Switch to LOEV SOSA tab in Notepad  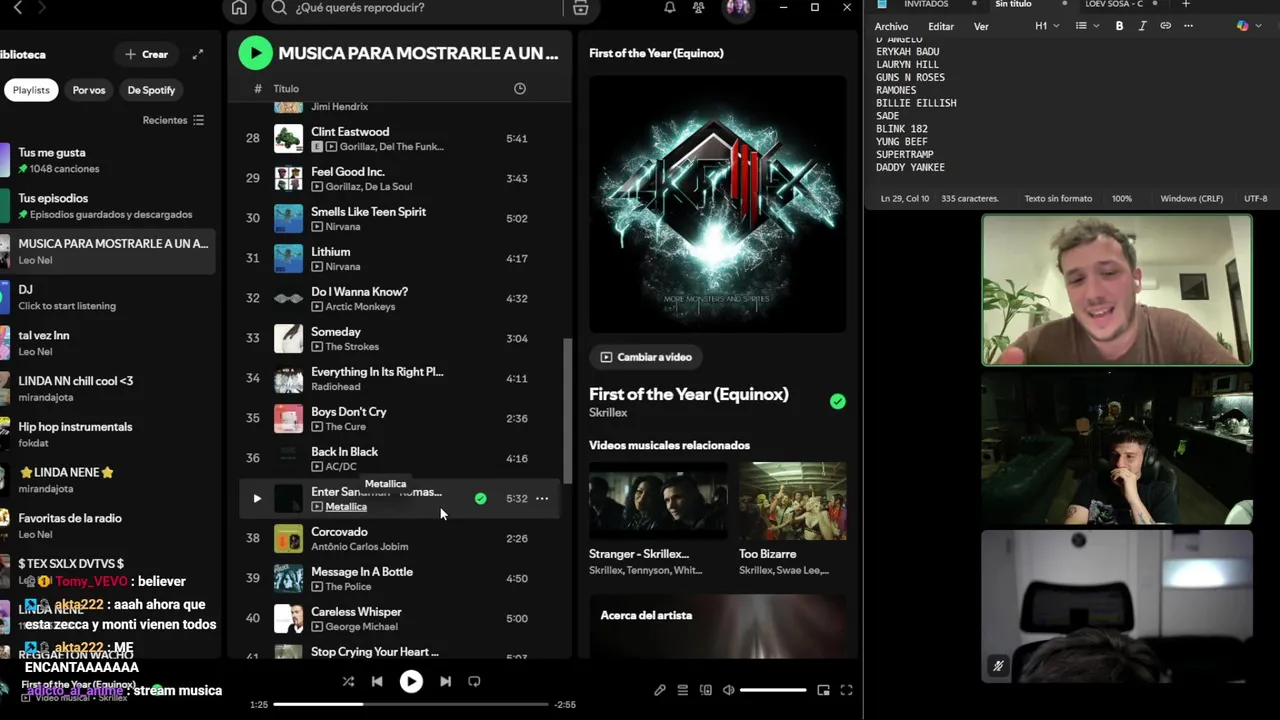coord(1114,5)
